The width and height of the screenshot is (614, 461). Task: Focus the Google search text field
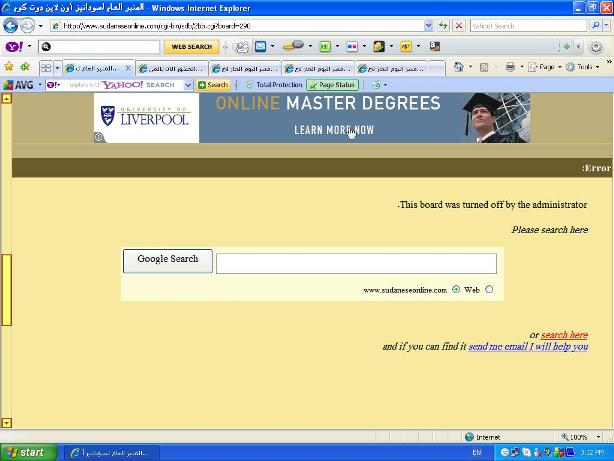[x=356, y=263]
